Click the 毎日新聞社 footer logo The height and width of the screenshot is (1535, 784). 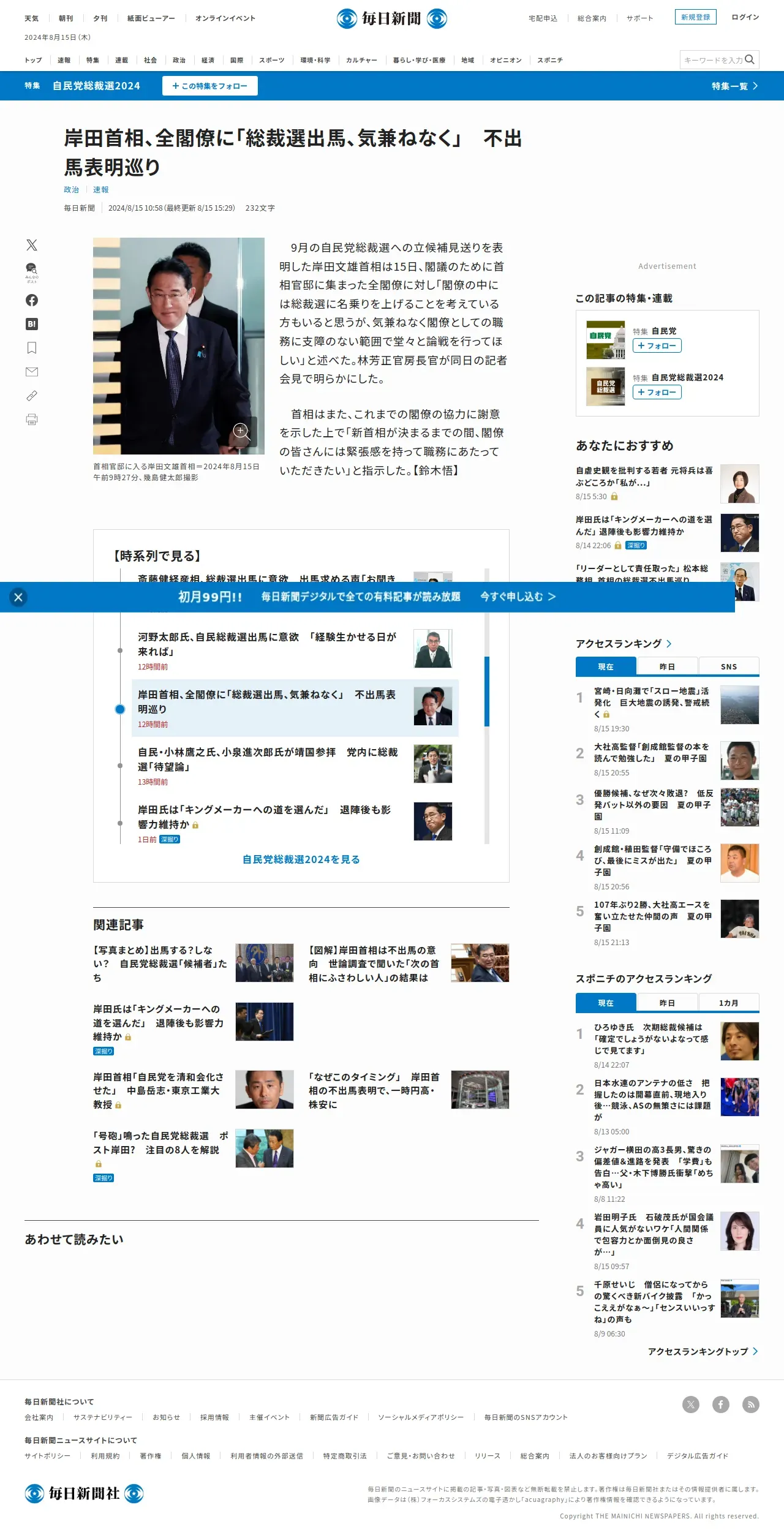pyautogui.click(x=85, y=1493)
